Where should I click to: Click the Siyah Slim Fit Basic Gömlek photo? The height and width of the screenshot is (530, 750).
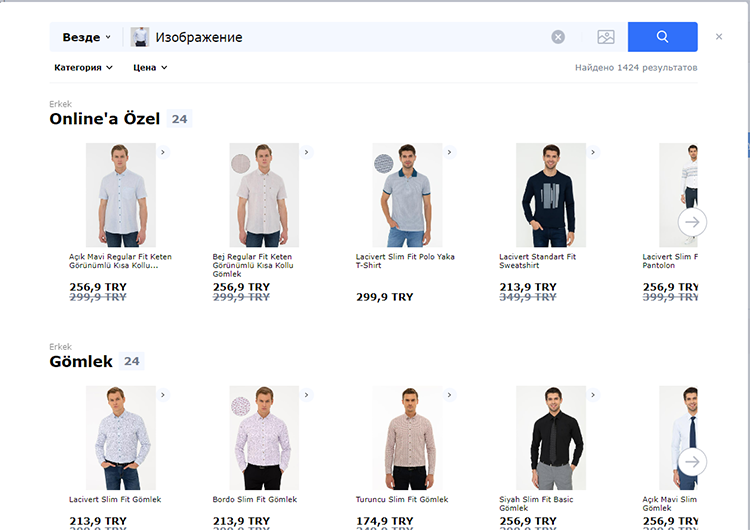[x=550, y=437]
